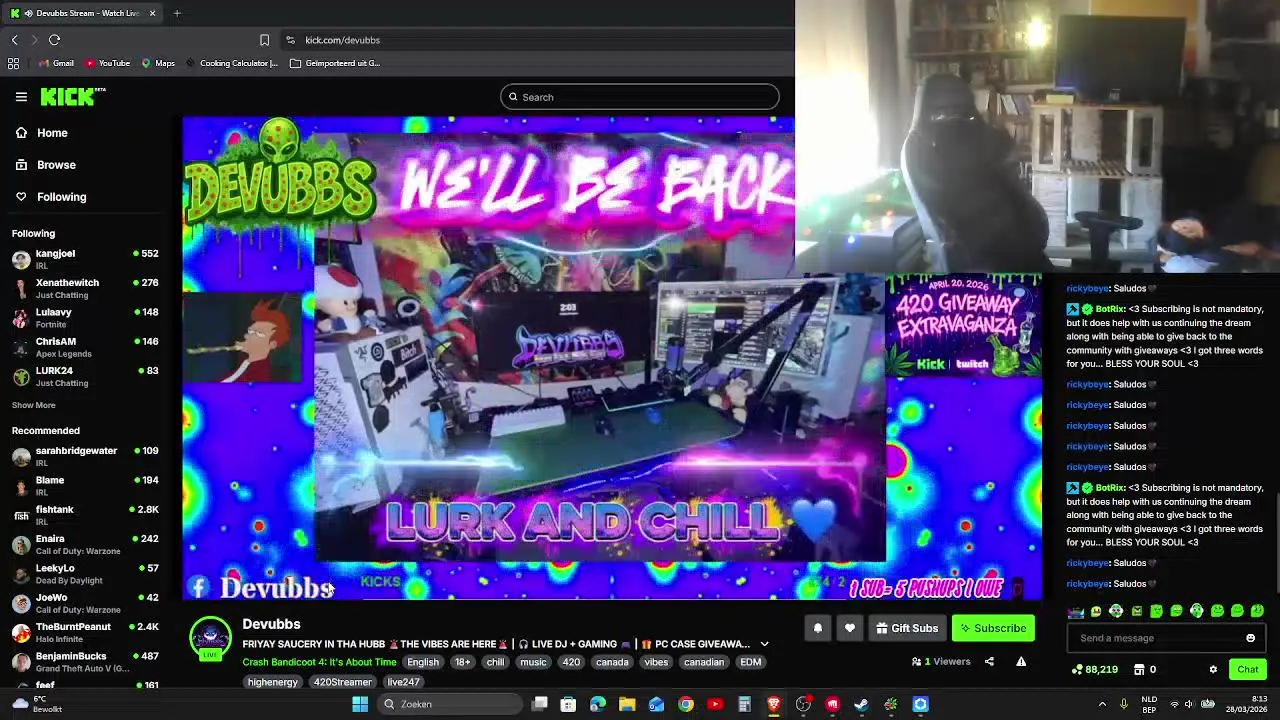Follow the channel with the heart button

(849, 628)
